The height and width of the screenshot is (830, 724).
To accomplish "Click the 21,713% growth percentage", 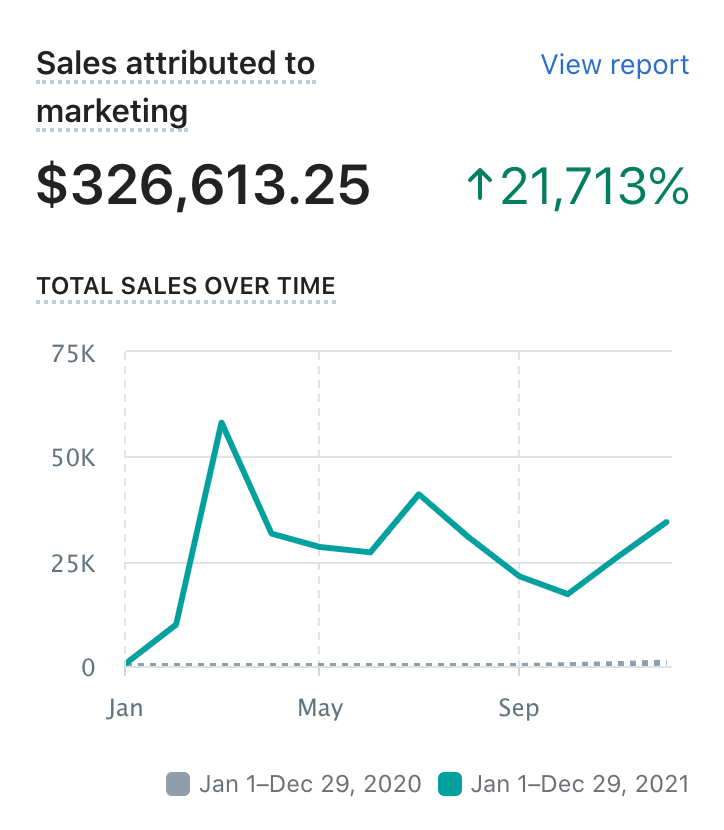I will pyautogui.click(x=594, y=186).
